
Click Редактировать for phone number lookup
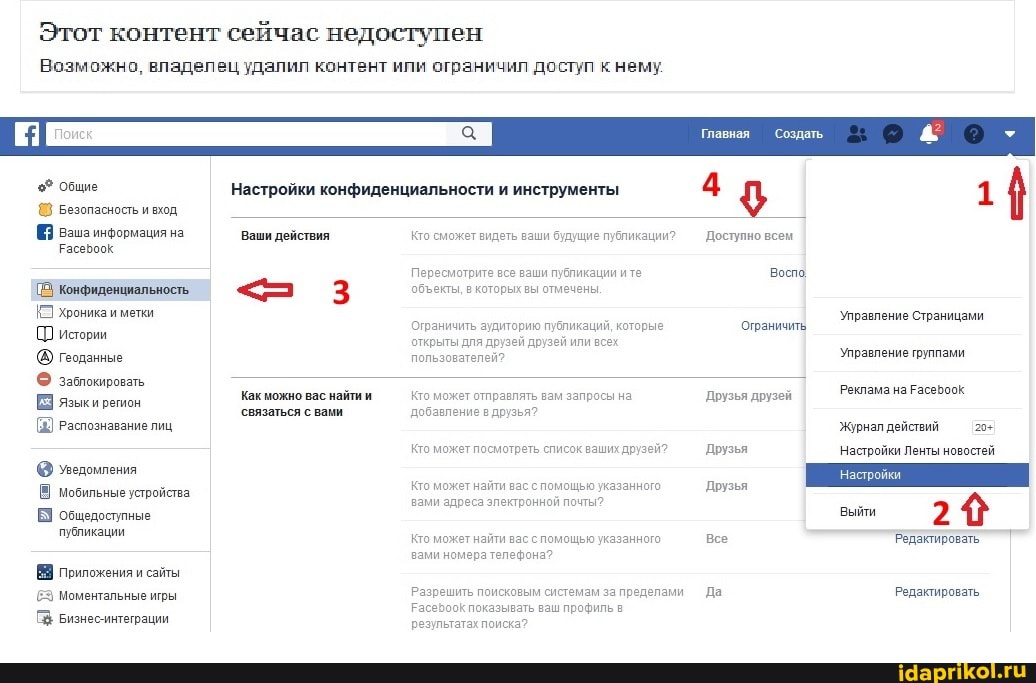936,539
